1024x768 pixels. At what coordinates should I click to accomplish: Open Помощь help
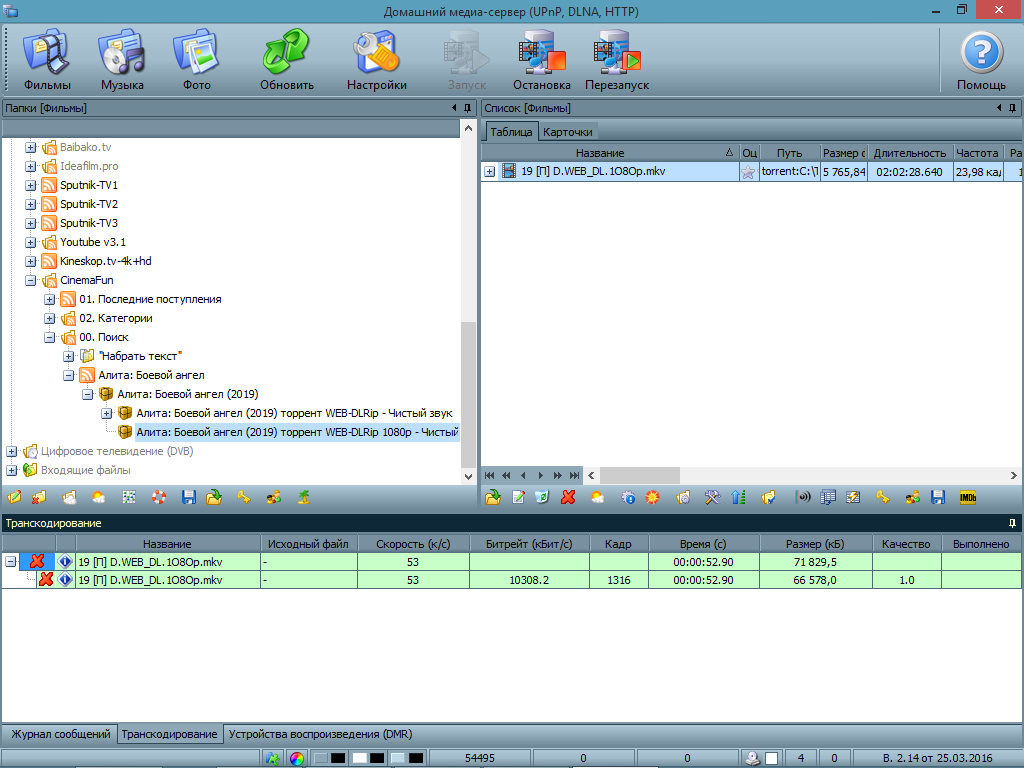click(981, 59)
